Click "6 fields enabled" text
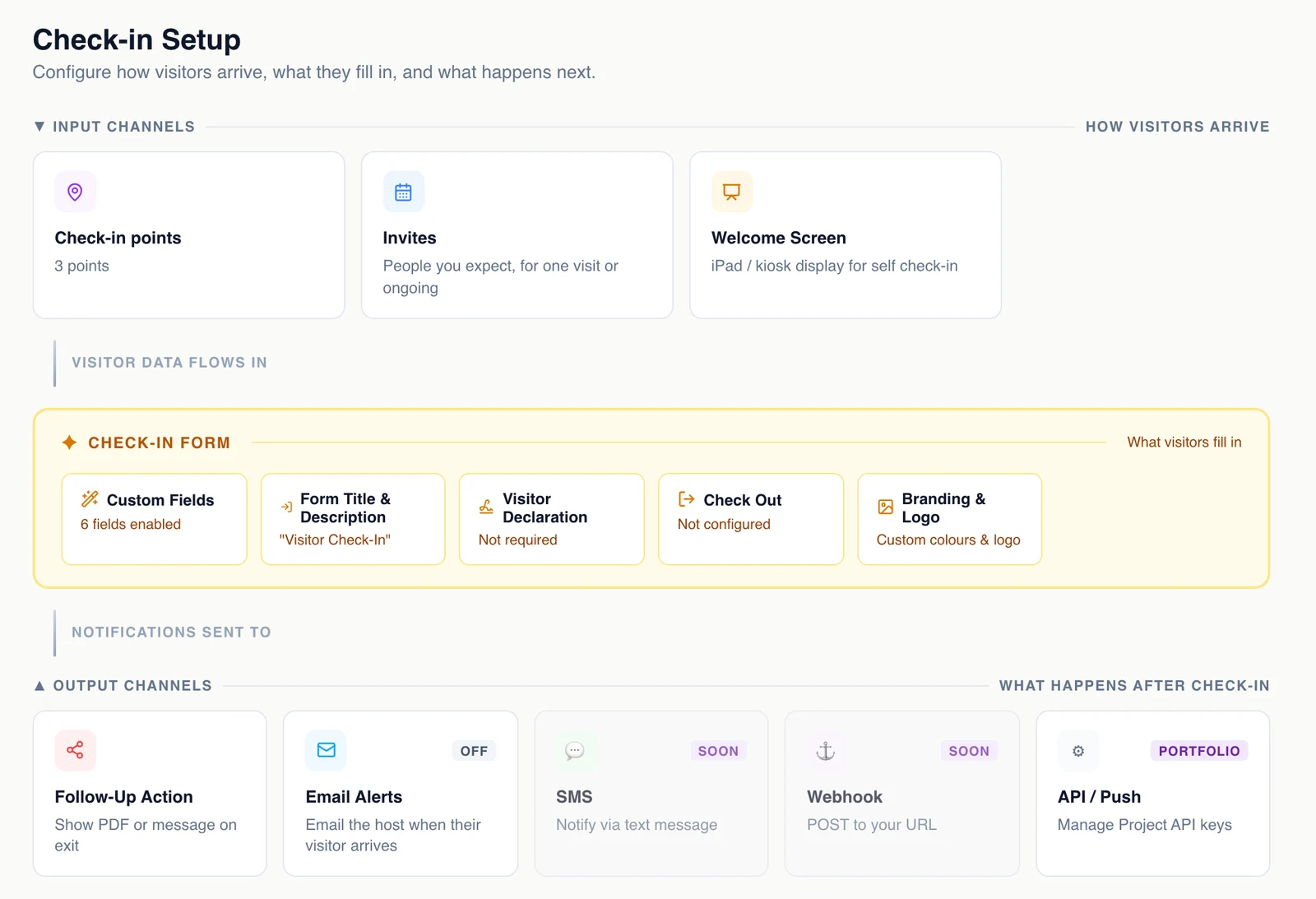 click(131, 524)
